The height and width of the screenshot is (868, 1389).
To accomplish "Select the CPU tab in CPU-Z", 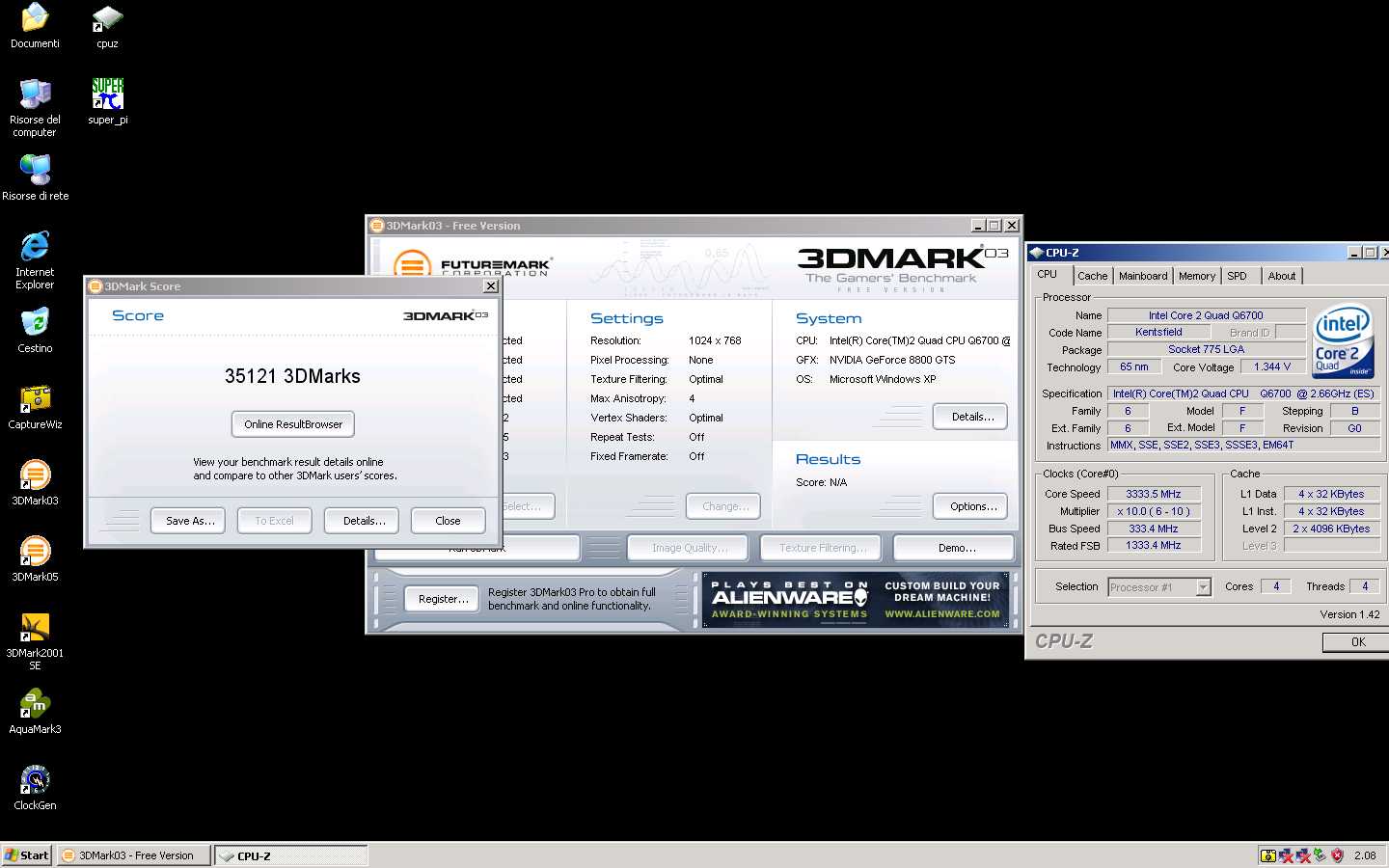I will click(1048, 275).
